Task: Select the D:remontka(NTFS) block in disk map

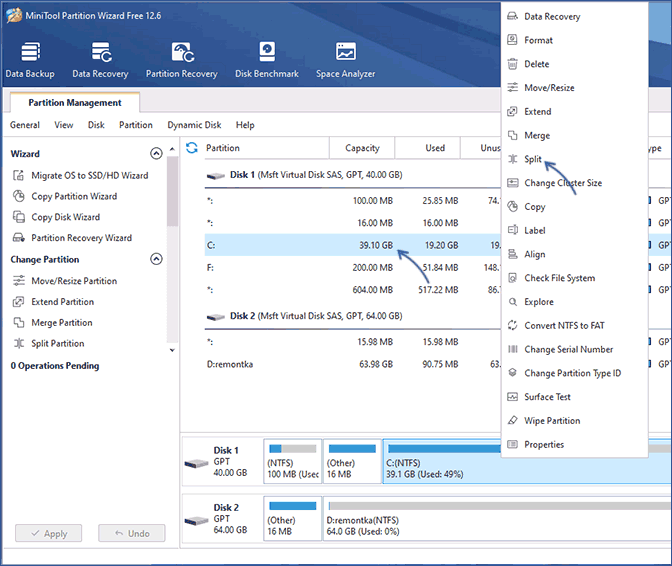Action: point(497,518)
